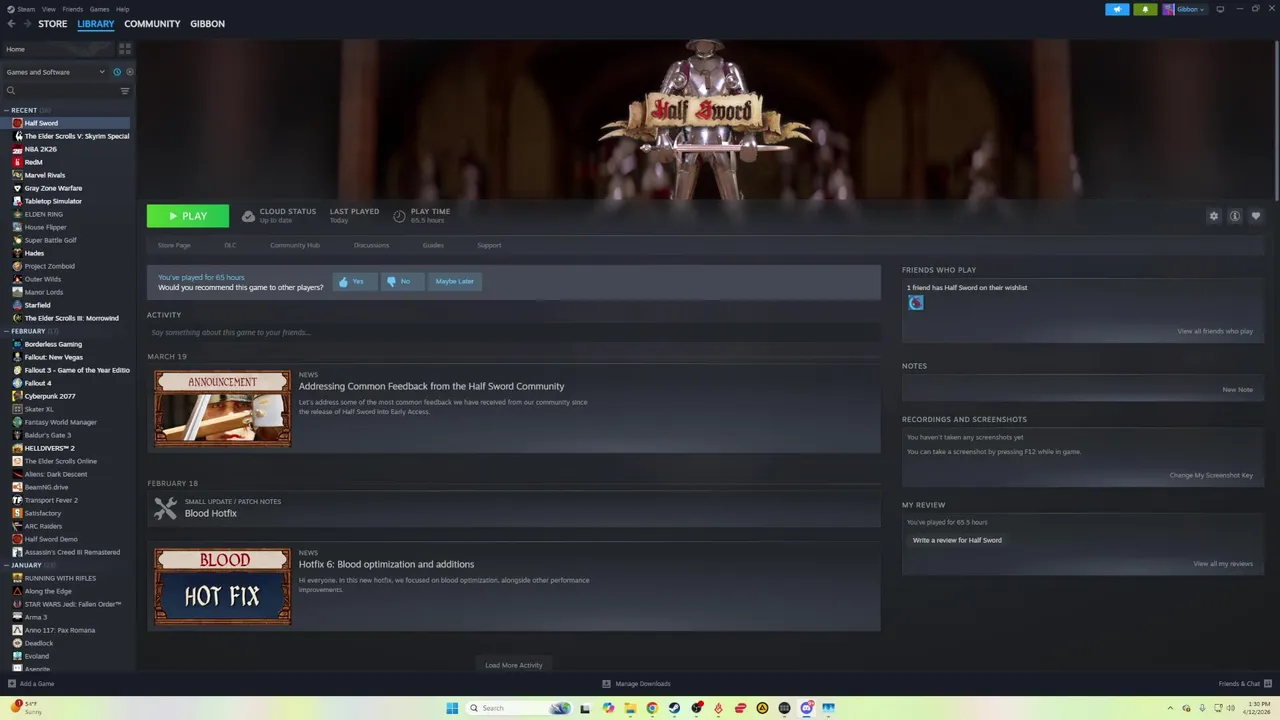This screenshot has height=720, width=1280.
Task: Open the library advanced filters icon
Action: [x=125, y=91]
